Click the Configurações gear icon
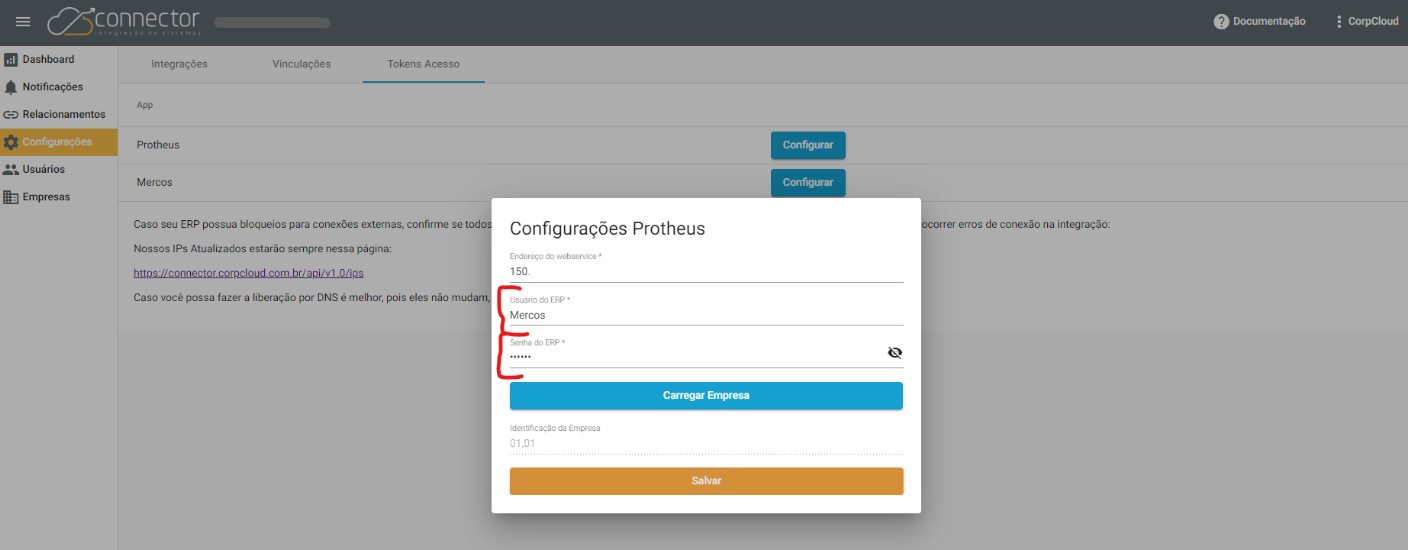The height and width of the screenshot is (550, 1408). (x=11, y=142)
